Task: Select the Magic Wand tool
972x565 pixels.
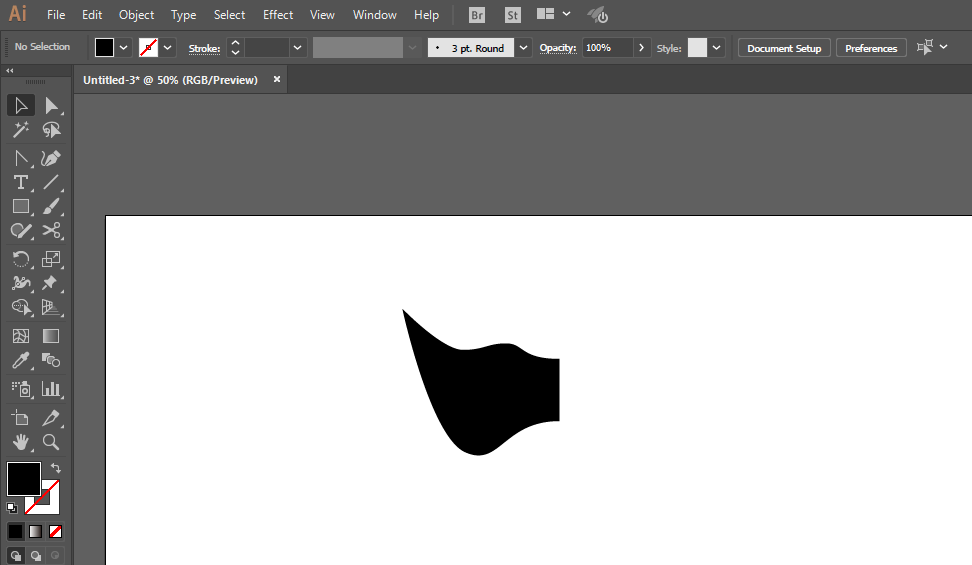Action: [20, 130]
